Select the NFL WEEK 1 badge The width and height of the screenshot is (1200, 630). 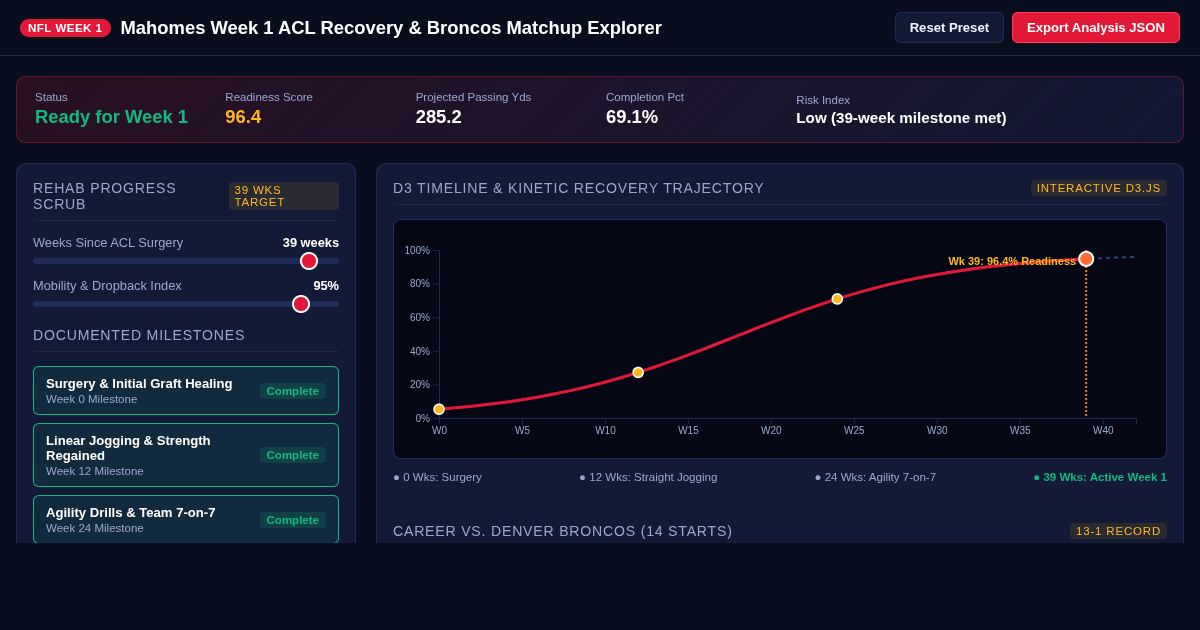pos(65,28)
